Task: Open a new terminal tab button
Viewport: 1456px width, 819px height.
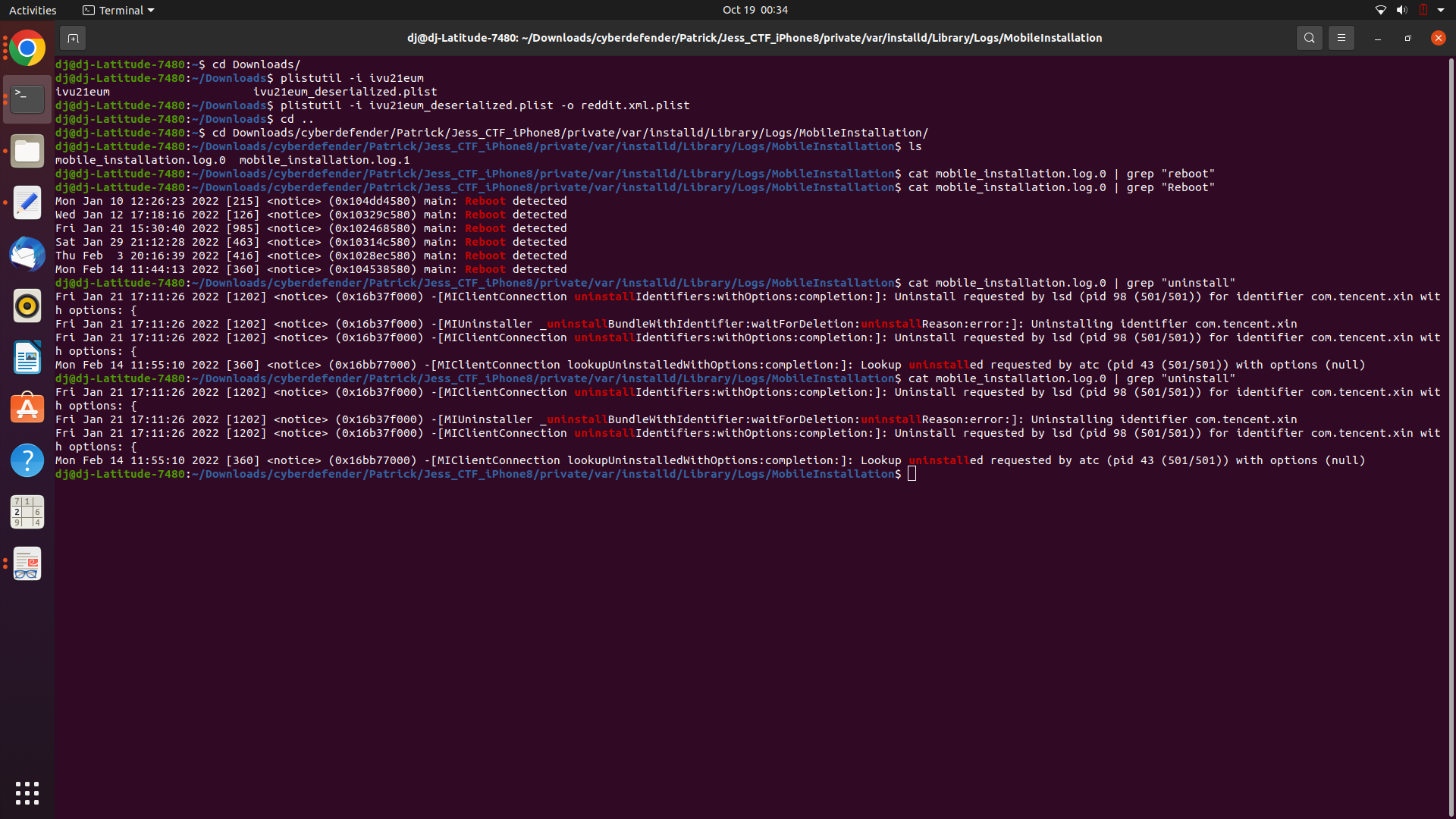Action: tap(73, 37)
